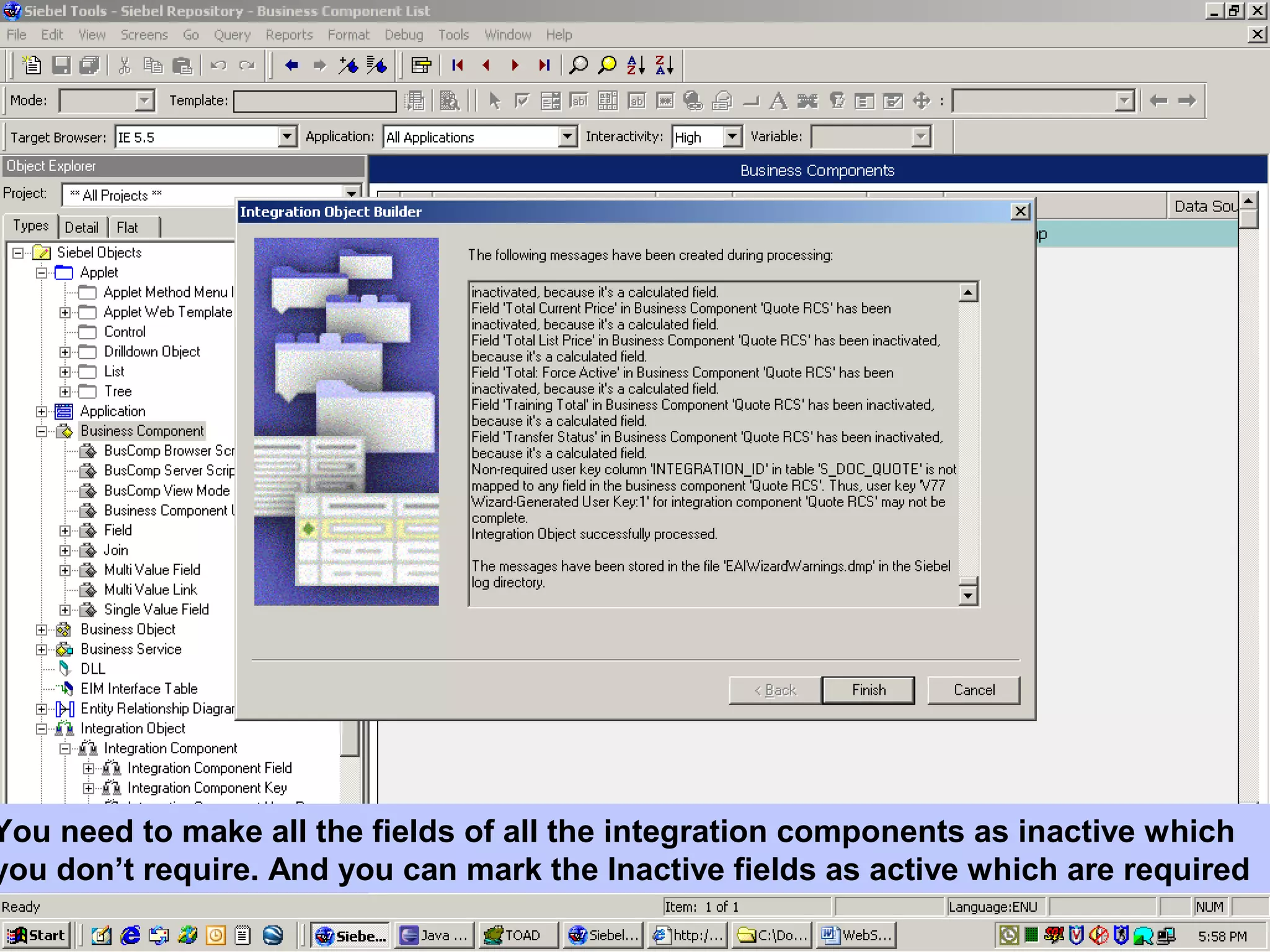
Task: Click the blue Back navigation arrow
Action: (x=291, y=65)
